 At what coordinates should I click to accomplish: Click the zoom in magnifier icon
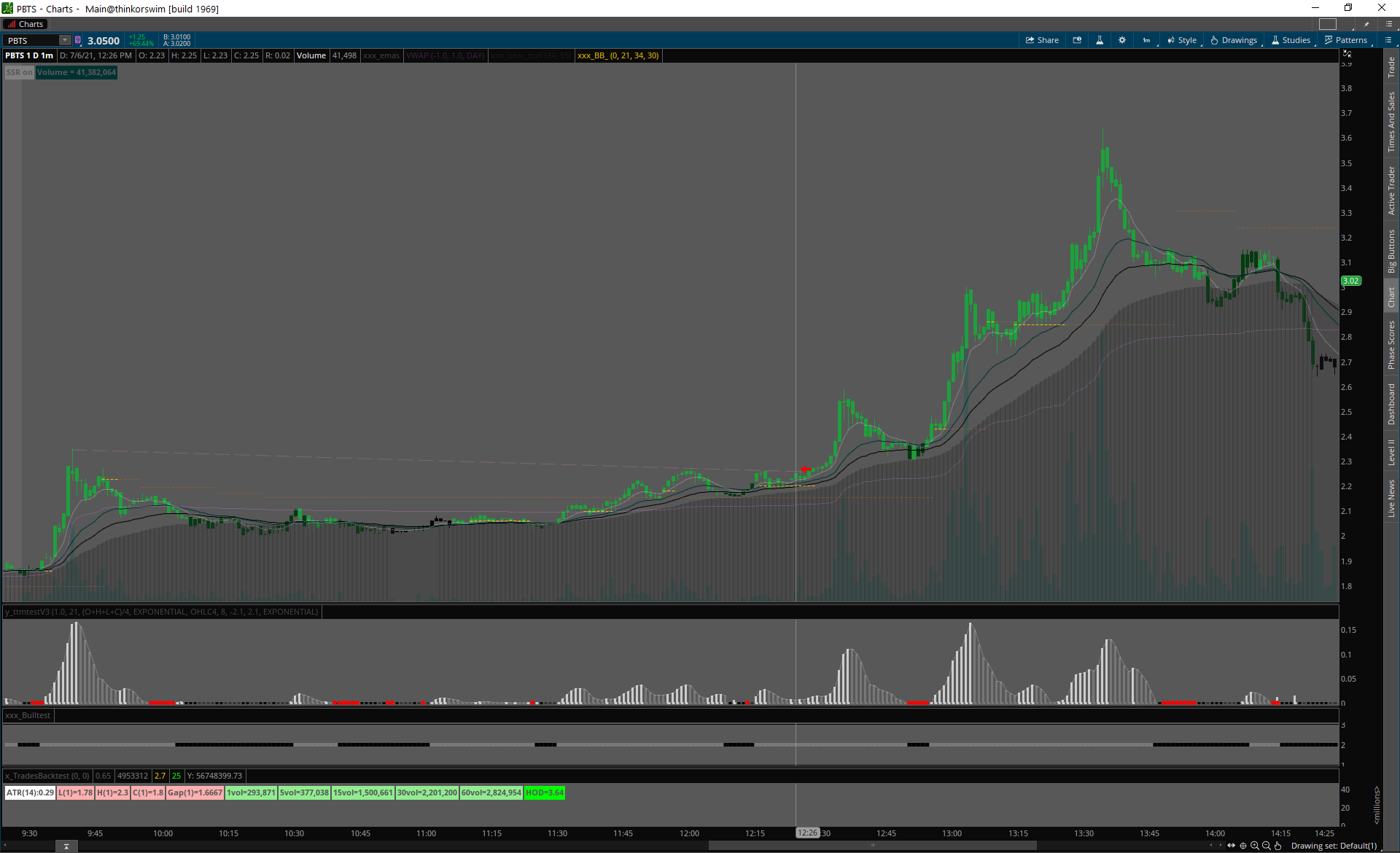1255,846
